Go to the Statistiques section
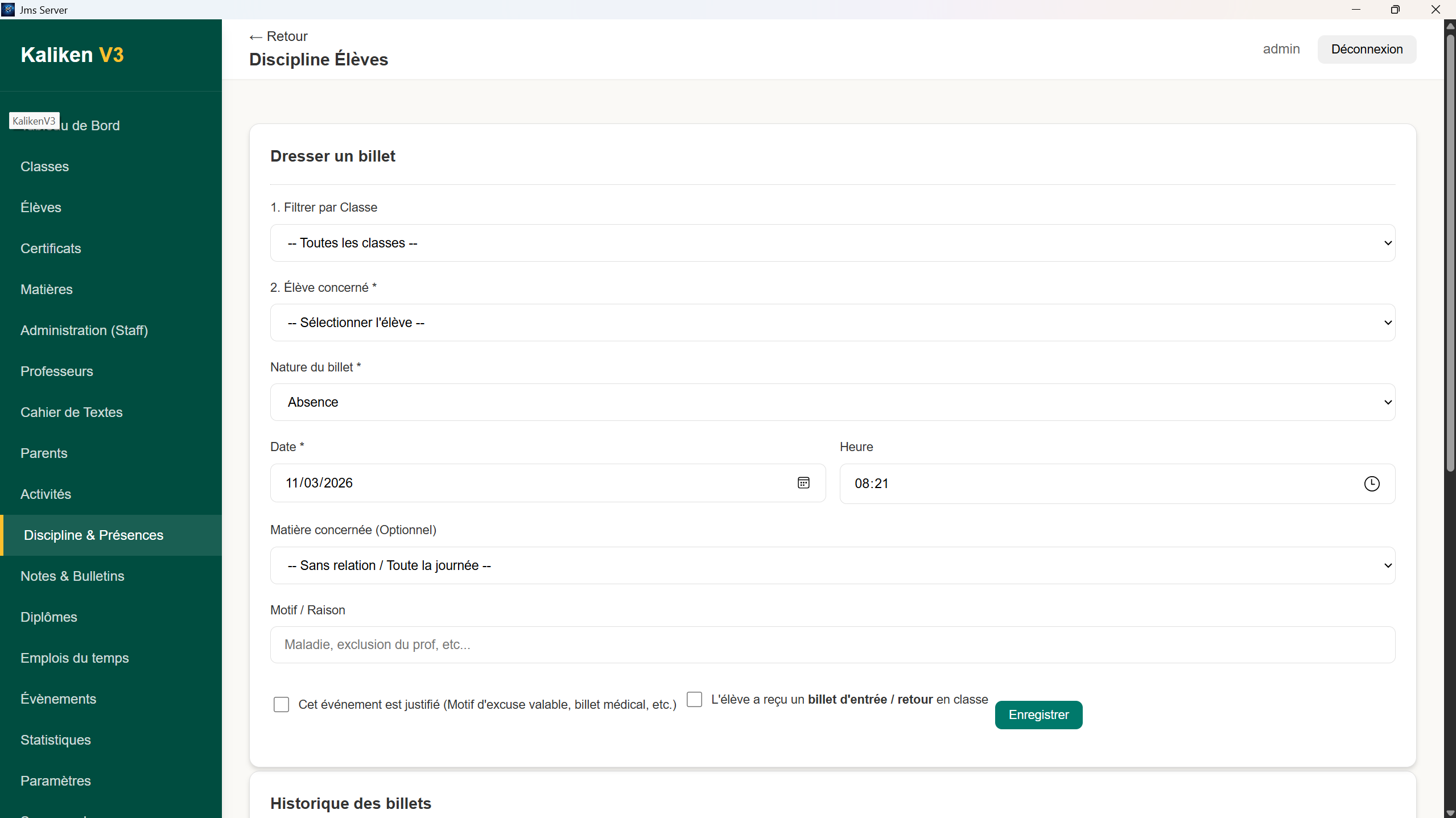 click(55, 739)
